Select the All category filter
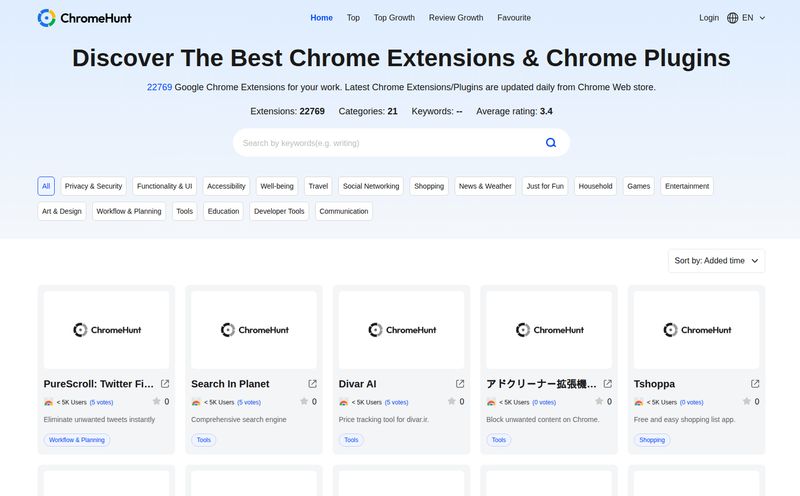Screen dimensions: 800x496 point(46,186)
